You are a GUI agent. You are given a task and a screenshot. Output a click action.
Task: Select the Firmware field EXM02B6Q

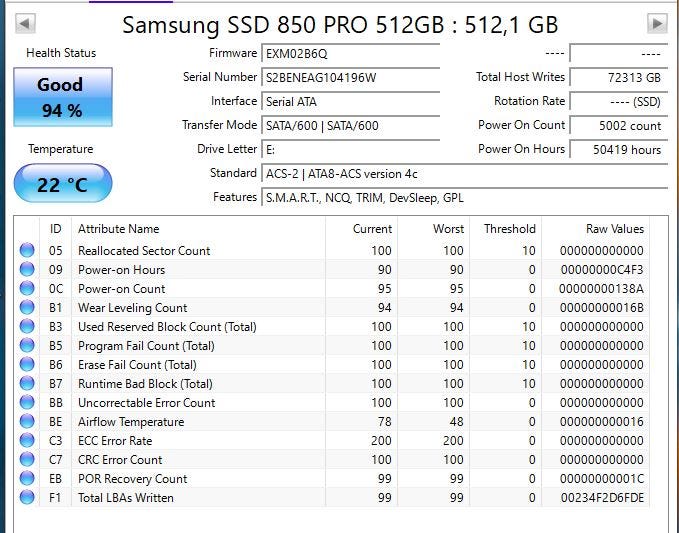click(350, 53)
